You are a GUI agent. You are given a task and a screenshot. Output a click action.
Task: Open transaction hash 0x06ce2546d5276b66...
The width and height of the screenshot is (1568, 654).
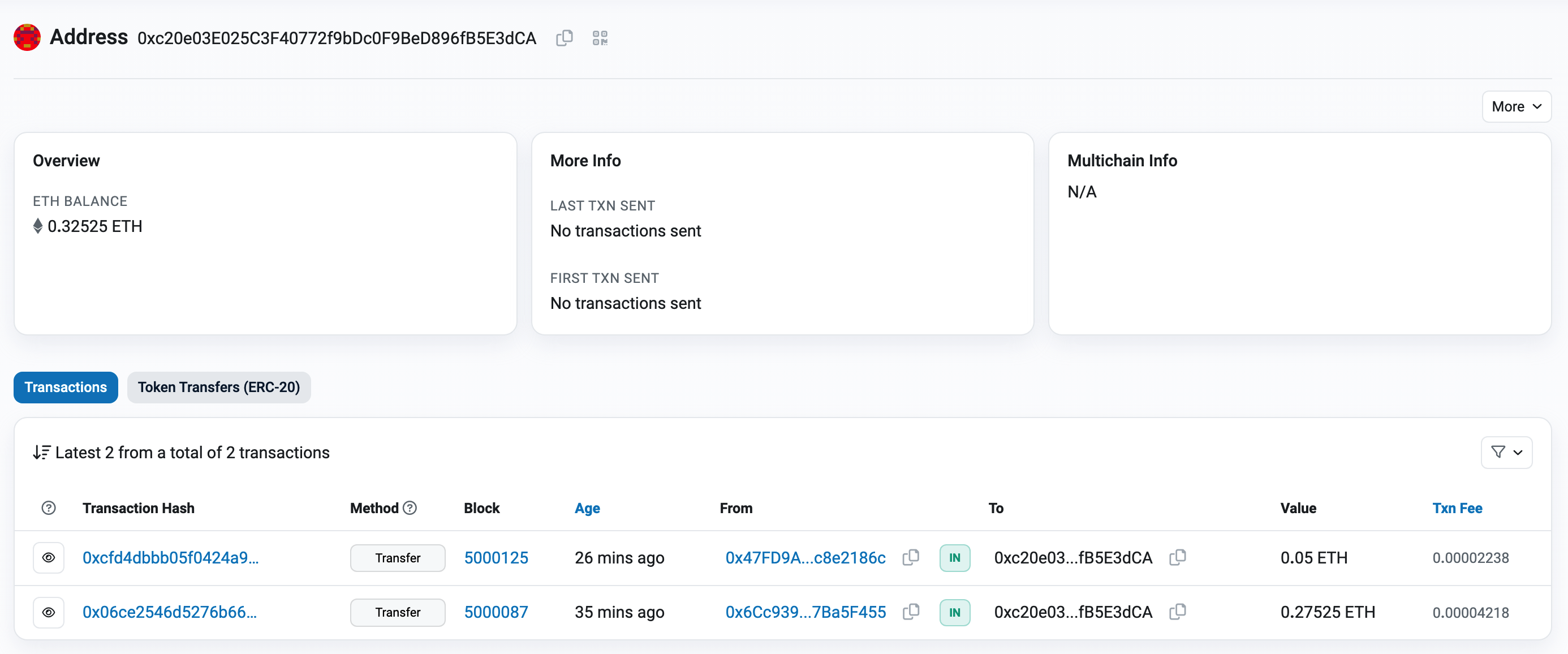tap(169, 612)
